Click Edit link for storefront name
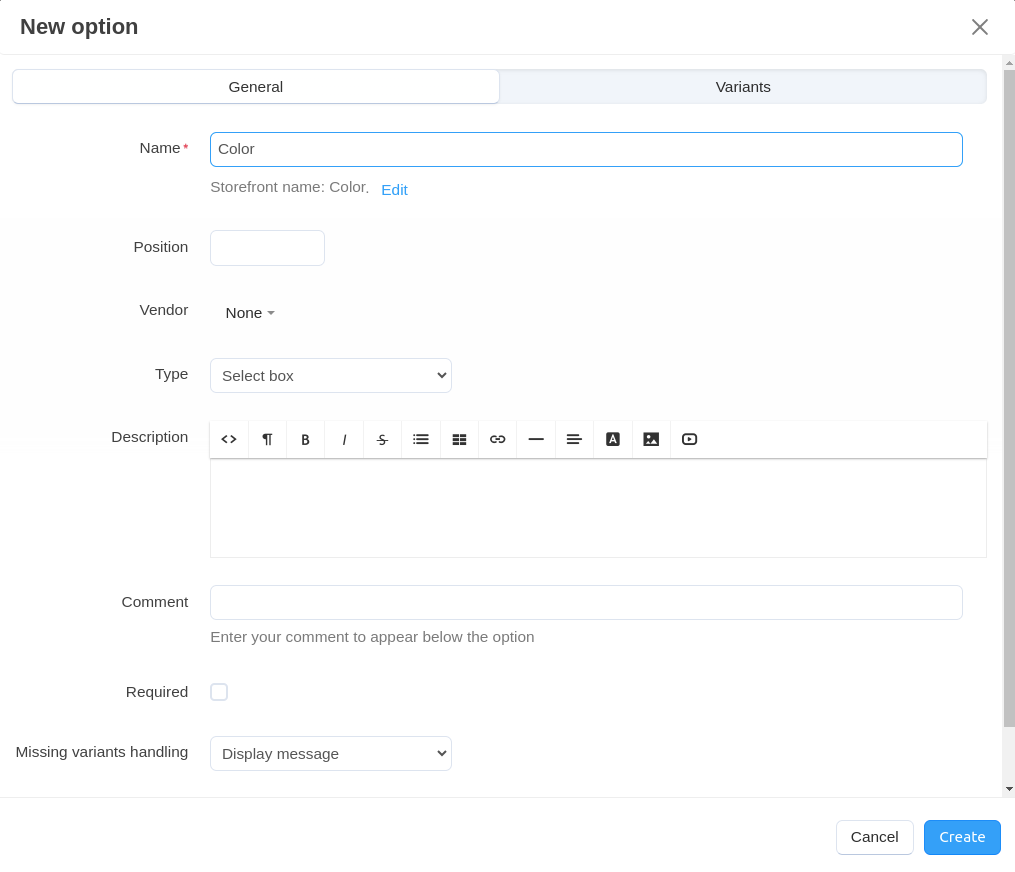 (394, 190)
